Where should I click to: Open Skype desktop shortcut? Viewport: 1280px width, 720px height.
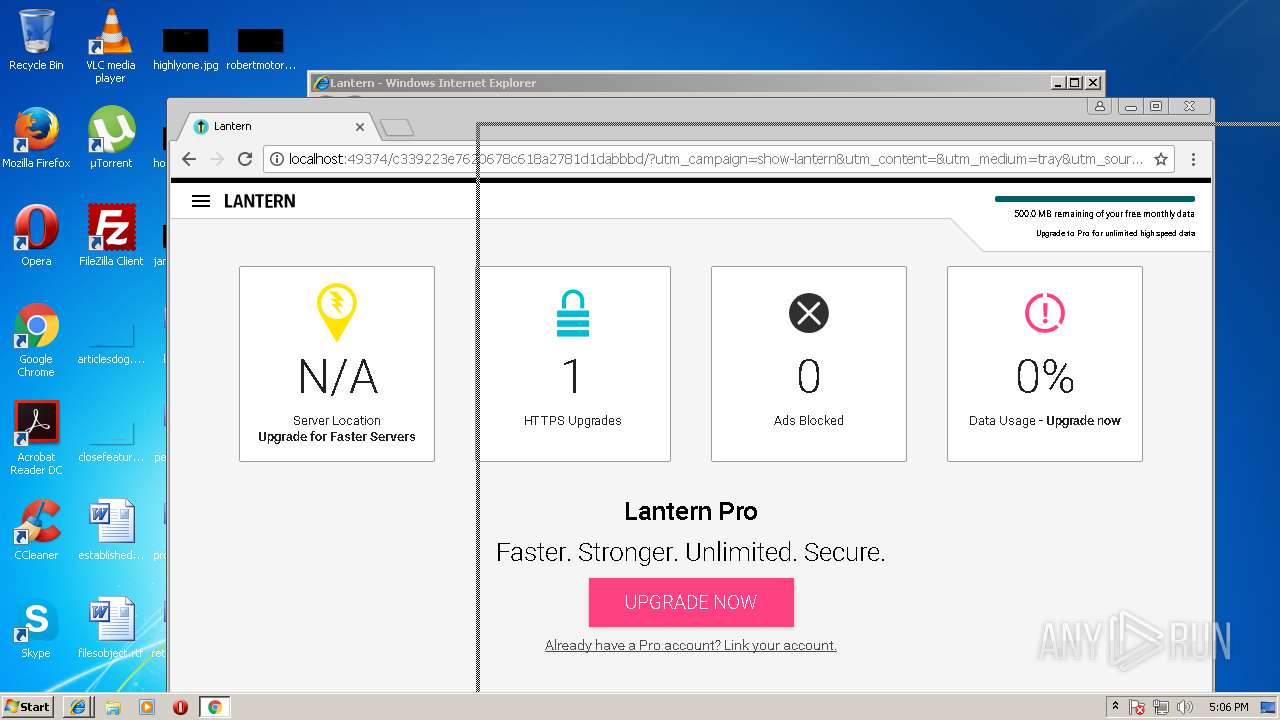click(36, 628)
